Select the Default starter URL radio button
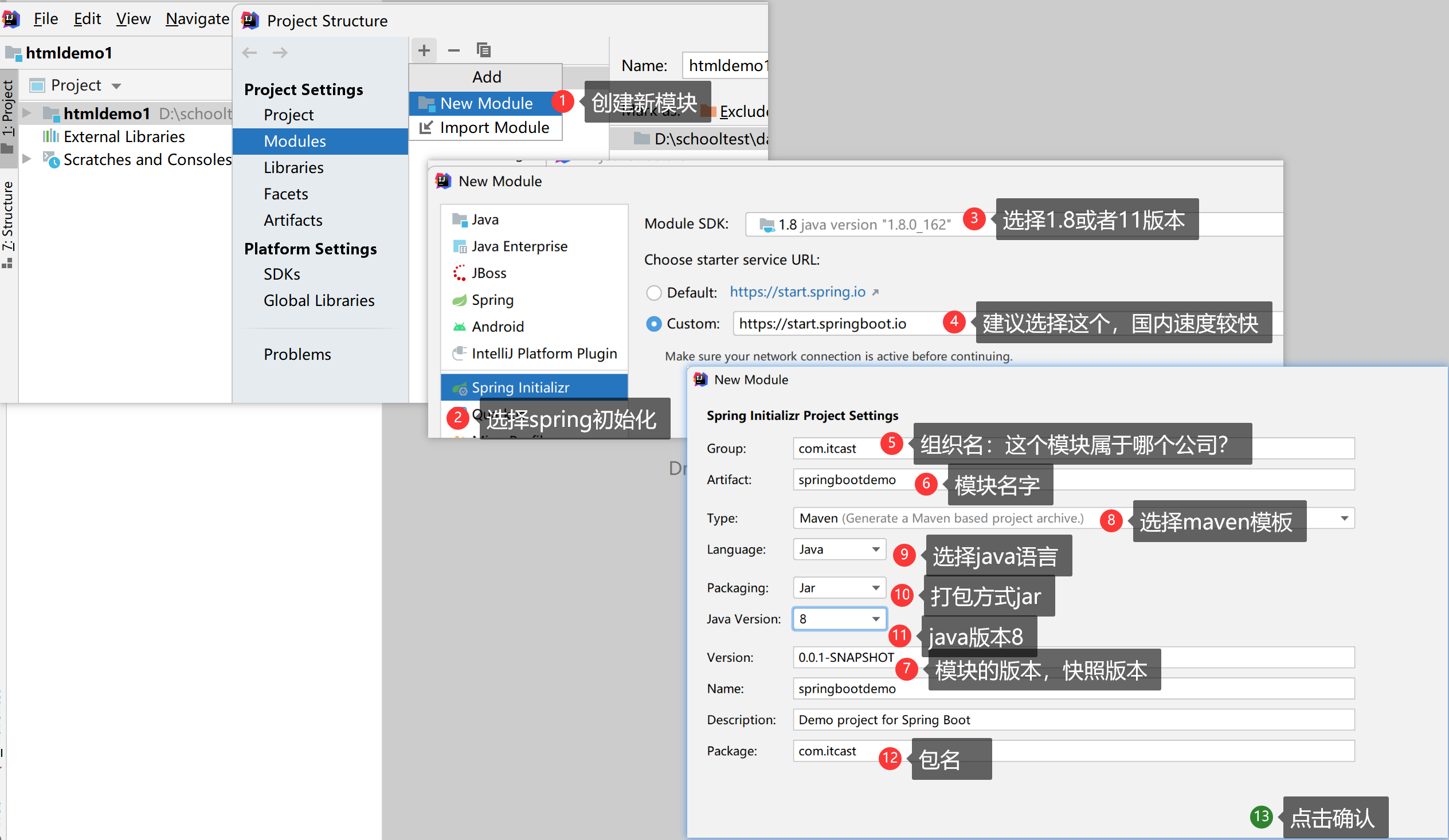This screenshot has height=840, width=1449. (654, 293)
